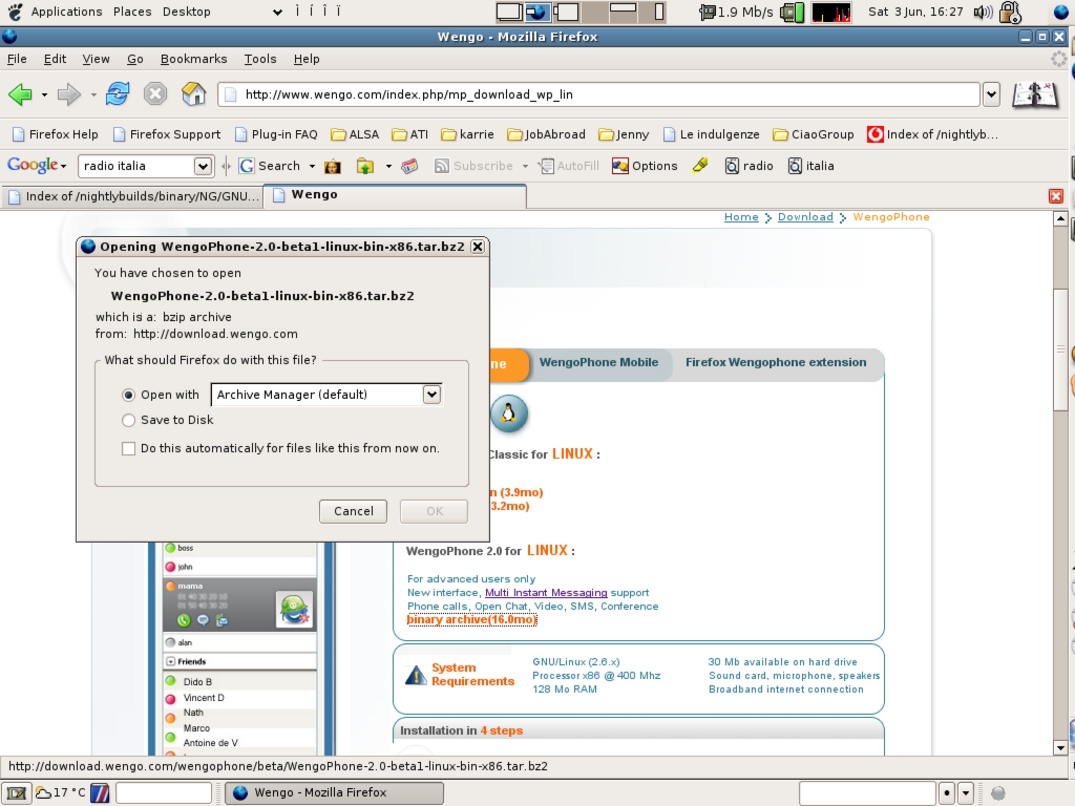Click OK in the download dialog
The image size is (1075, 806).
[434, 511]
